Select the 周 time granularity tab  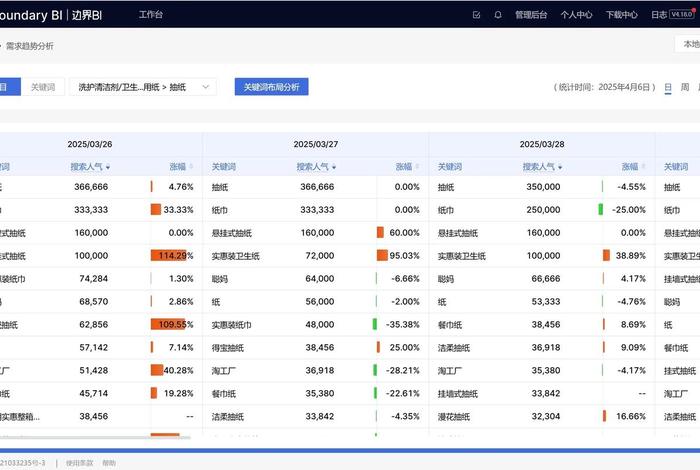tap(685, 87)
